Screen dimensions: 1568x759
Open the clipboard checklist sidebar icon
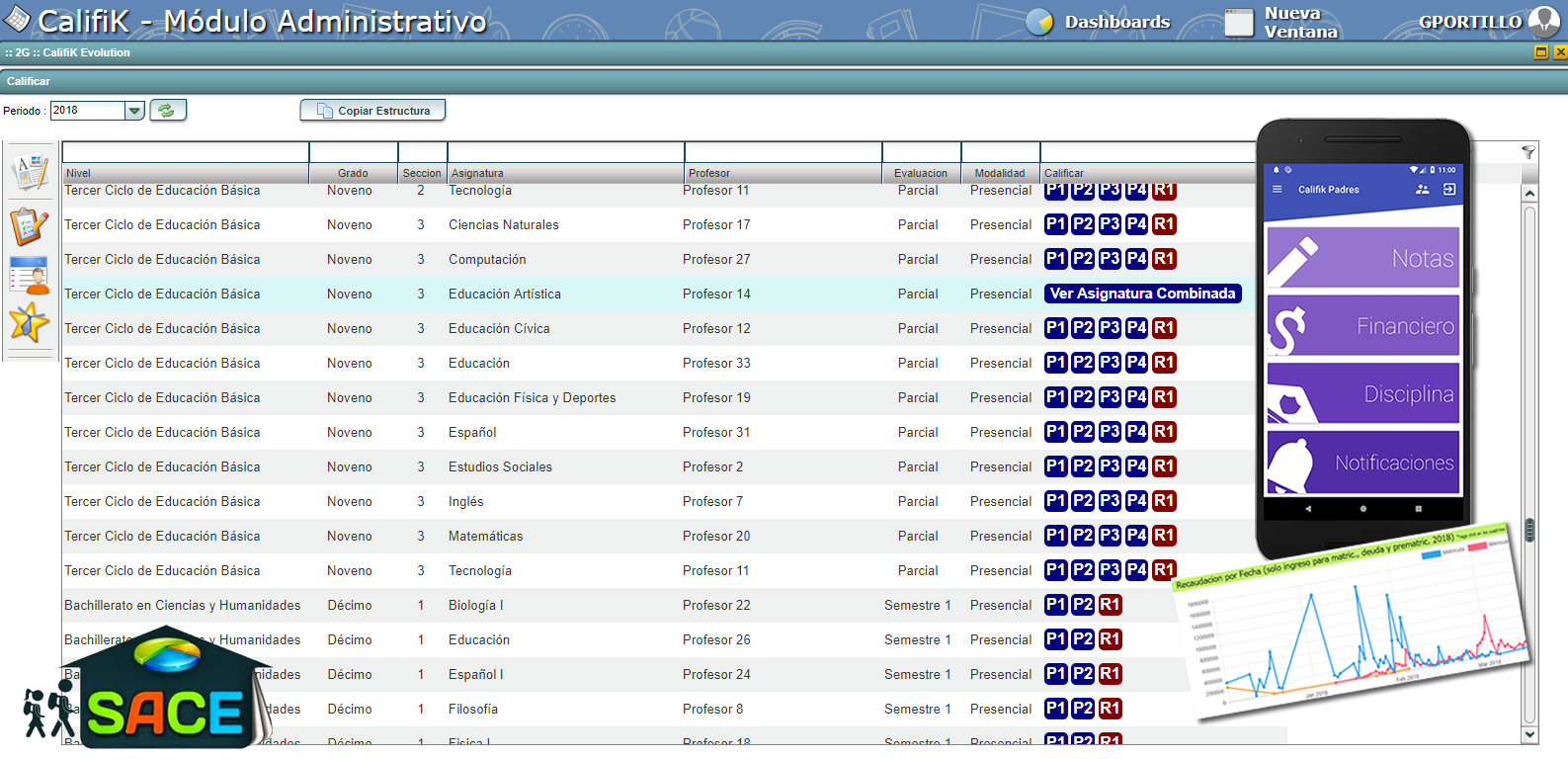tap(30, 225)
